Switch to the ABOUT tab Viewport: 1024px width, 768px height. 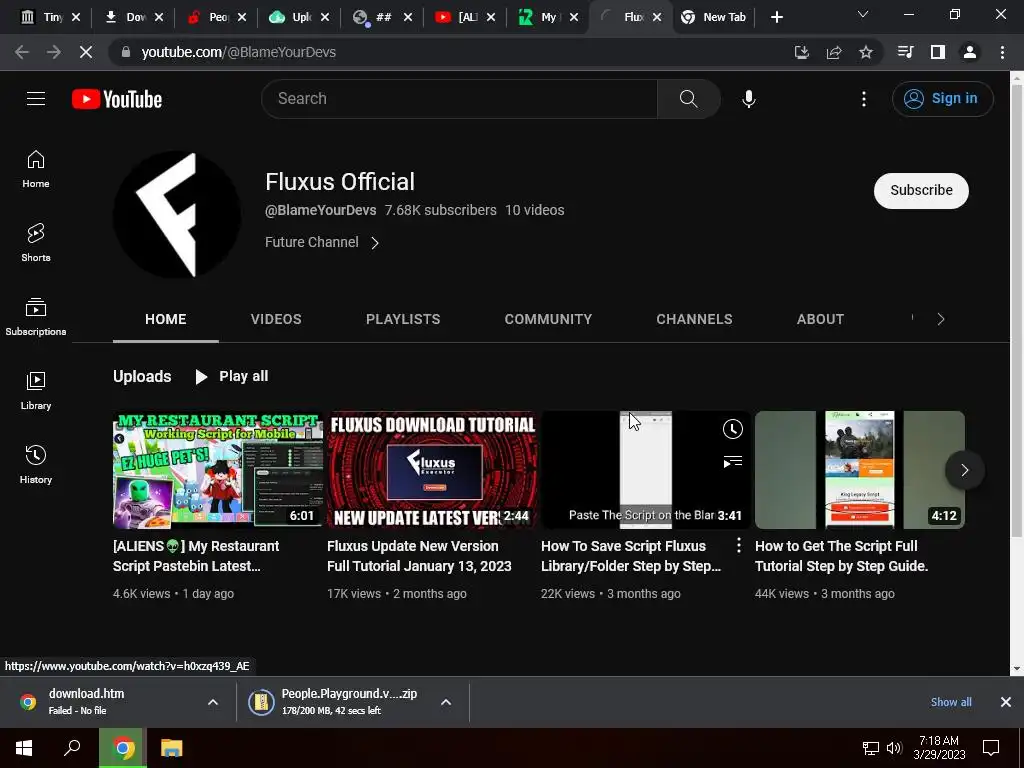click(x=820, y=319)
